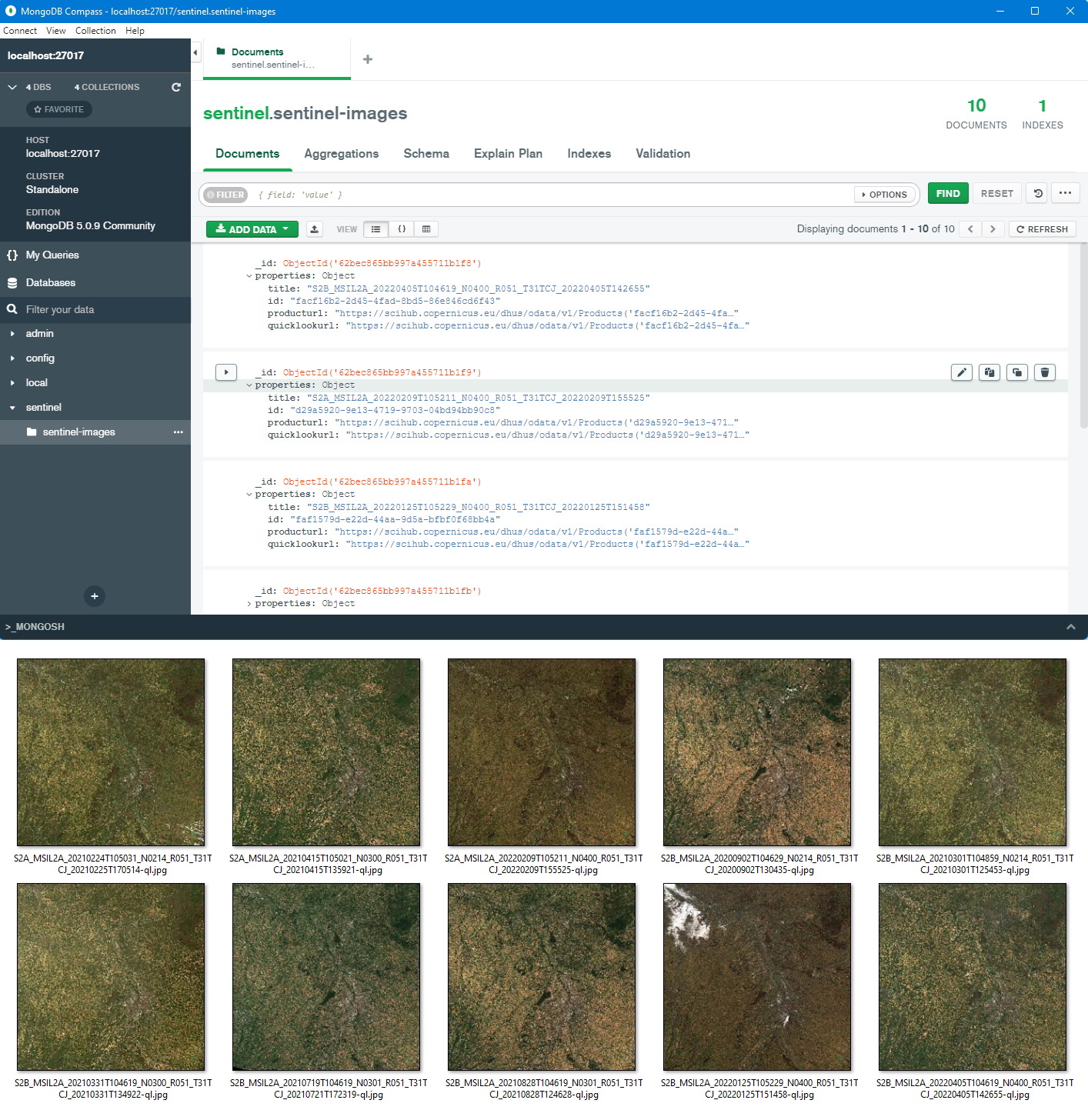Select thumbnail S2B_MSIL2A_20220405T104619

point(973,977)
